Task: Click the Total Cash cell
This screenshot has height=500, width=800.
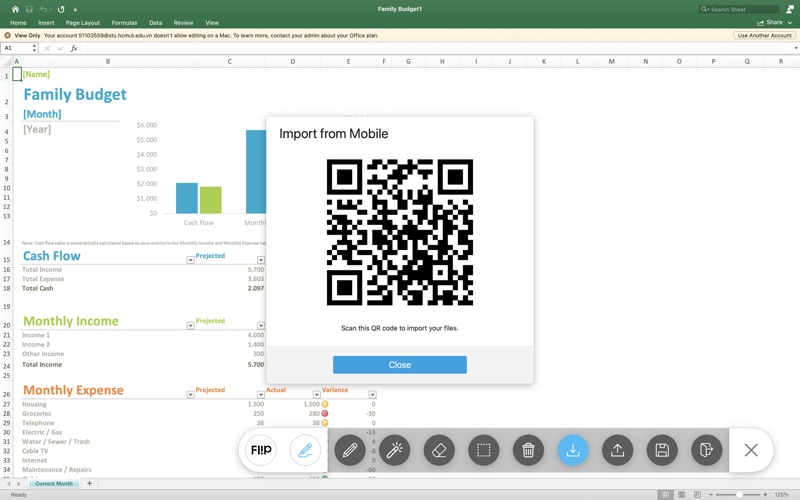Action: coord(37,288)
